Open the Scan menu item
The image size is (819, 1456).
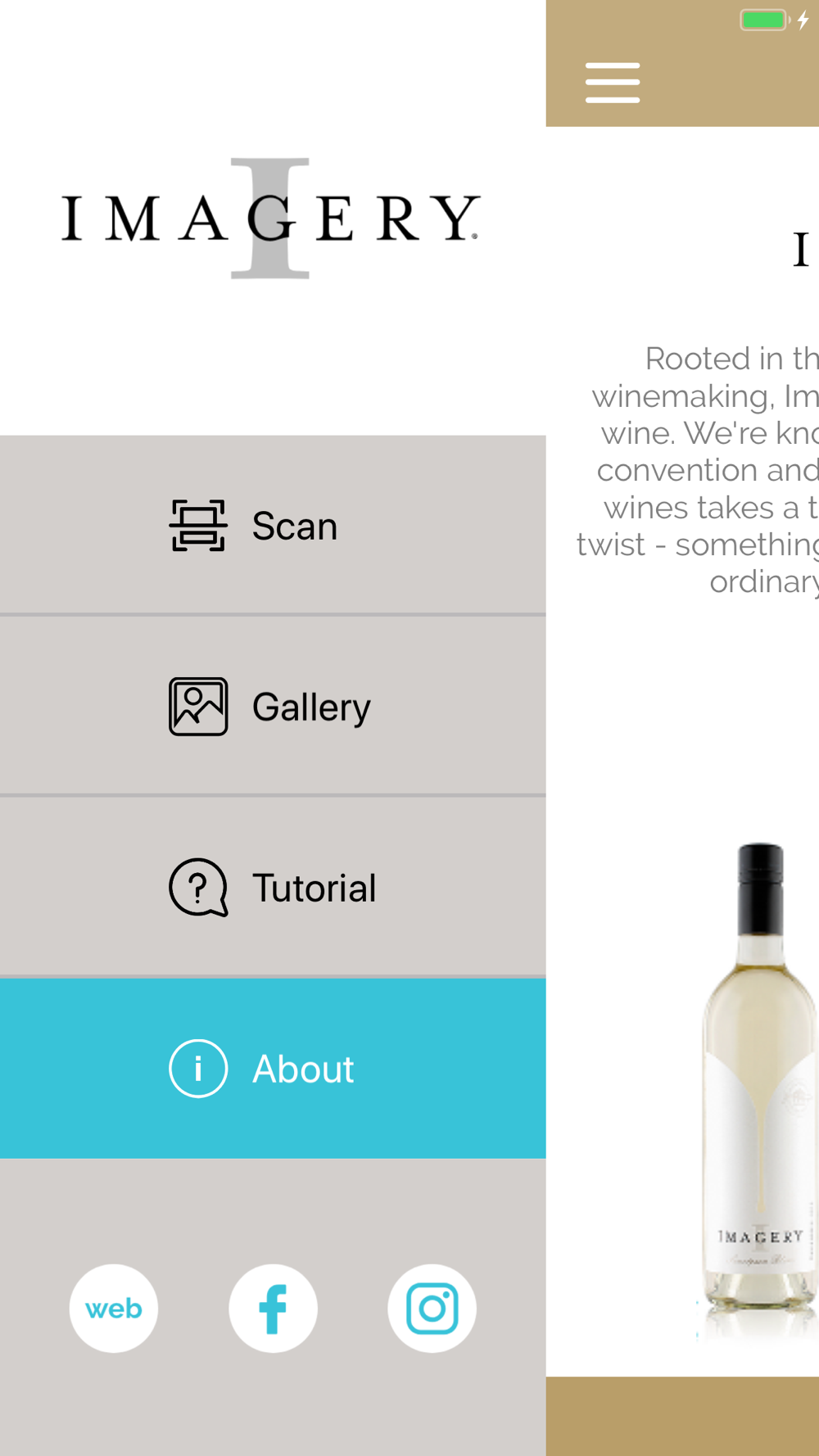pyautogui.click(x=273, y=525)
